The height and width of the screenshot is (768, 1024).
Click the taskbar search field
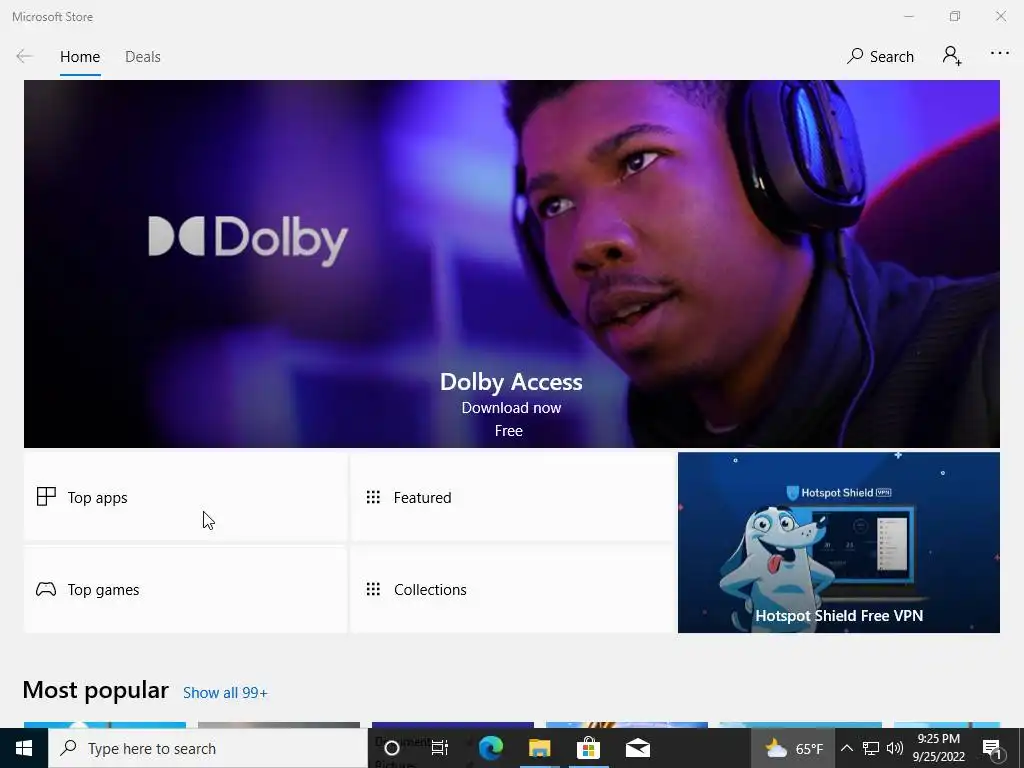tap(208, 748)
